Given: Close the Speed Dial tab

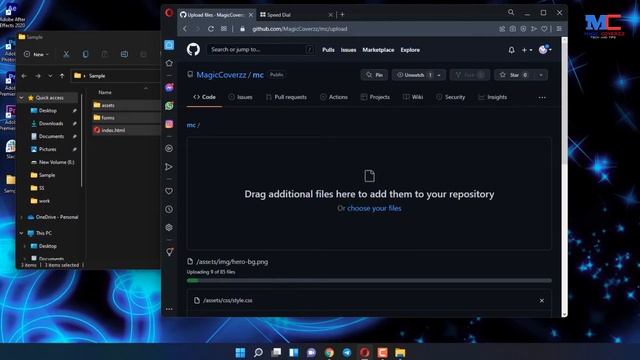Looking at the screenshot, I should (330, 15).
